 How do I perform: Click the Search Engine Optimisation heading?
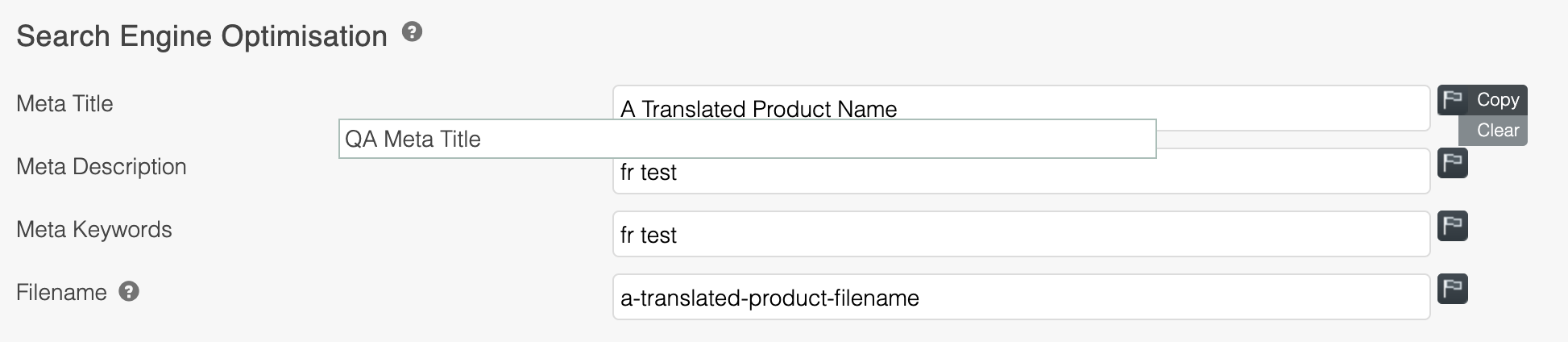coord(201,36)
